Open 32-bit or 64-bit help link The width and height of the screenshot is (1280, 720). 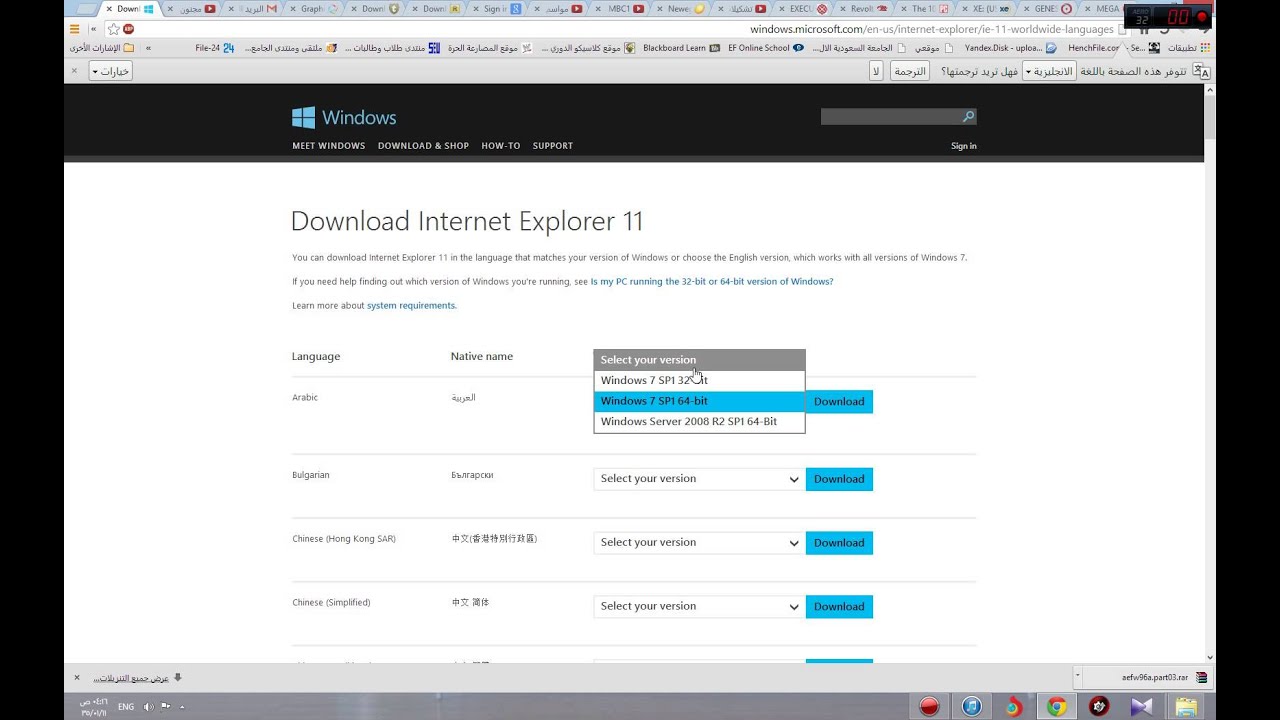coord(712,282)
